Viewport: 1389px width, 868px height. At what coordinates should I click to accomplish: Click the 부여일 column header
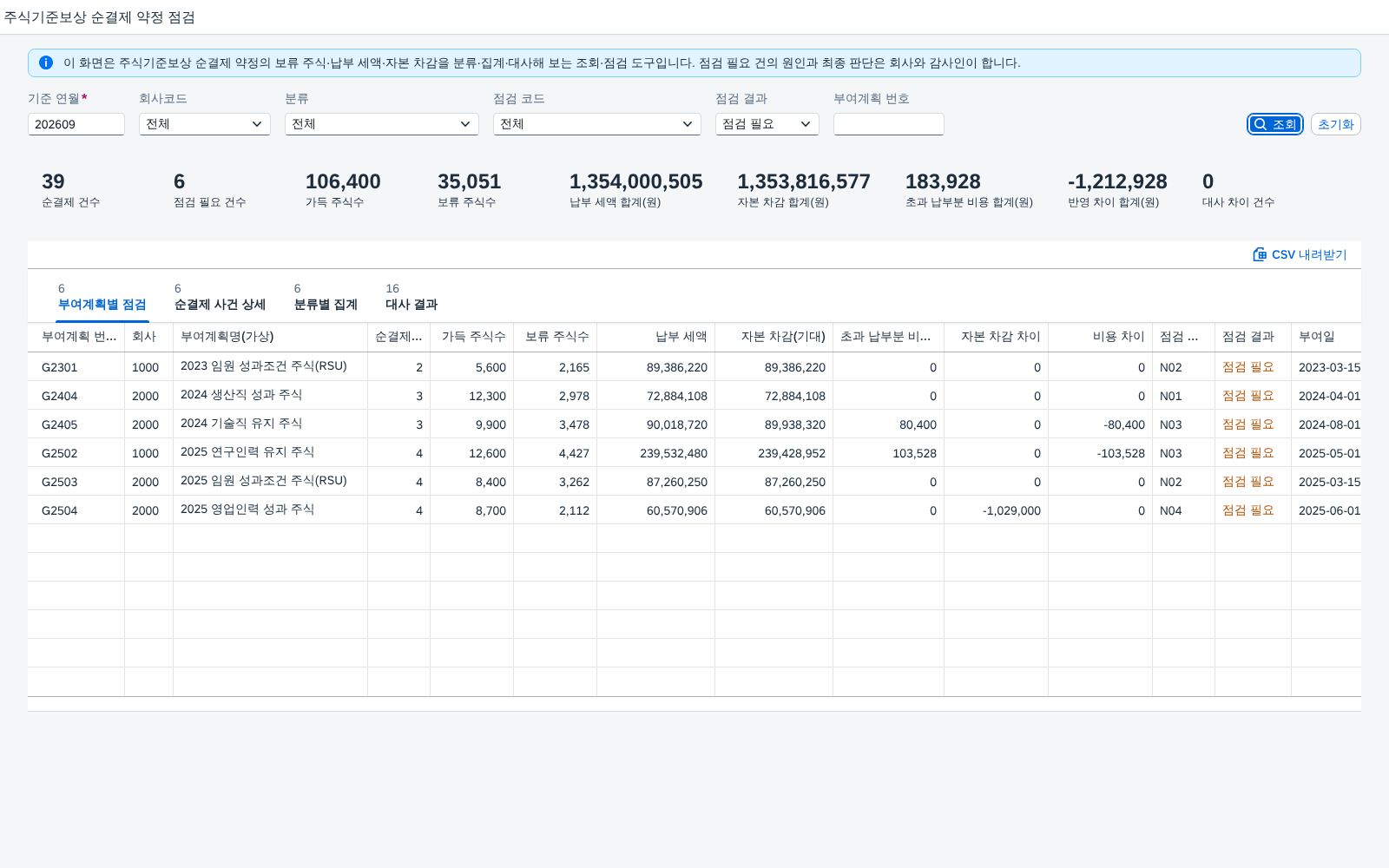1326,337
